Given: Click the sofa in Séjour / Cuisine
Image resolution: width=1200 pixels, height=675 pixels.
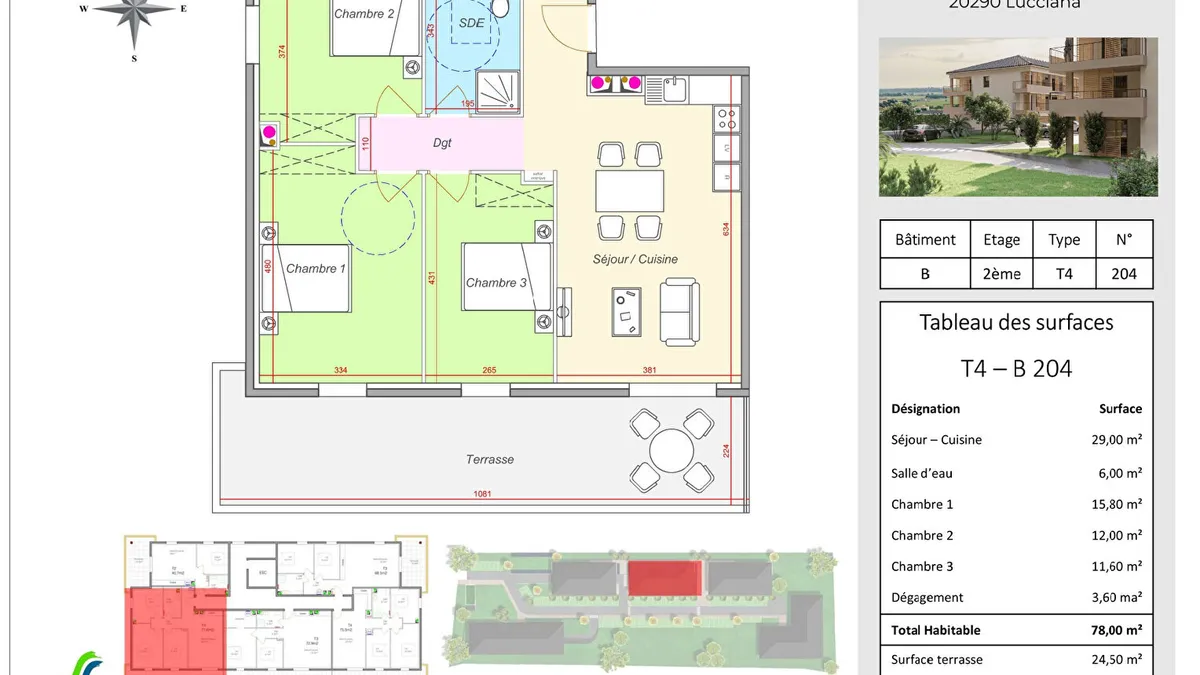Looking at the screenshot, I should tap(679, 313).
